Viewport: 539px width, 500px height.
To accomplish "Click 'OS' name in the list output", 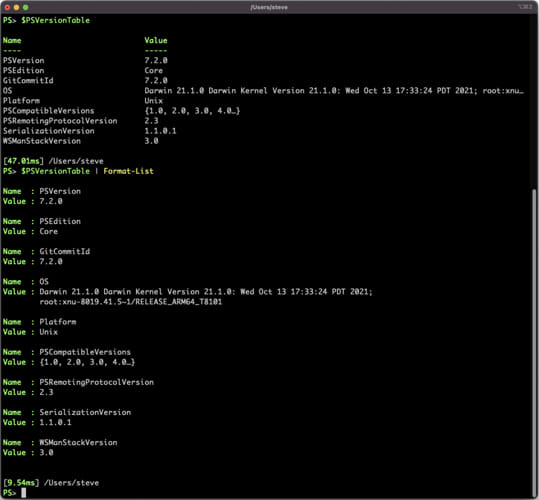I will pos(44,282).
